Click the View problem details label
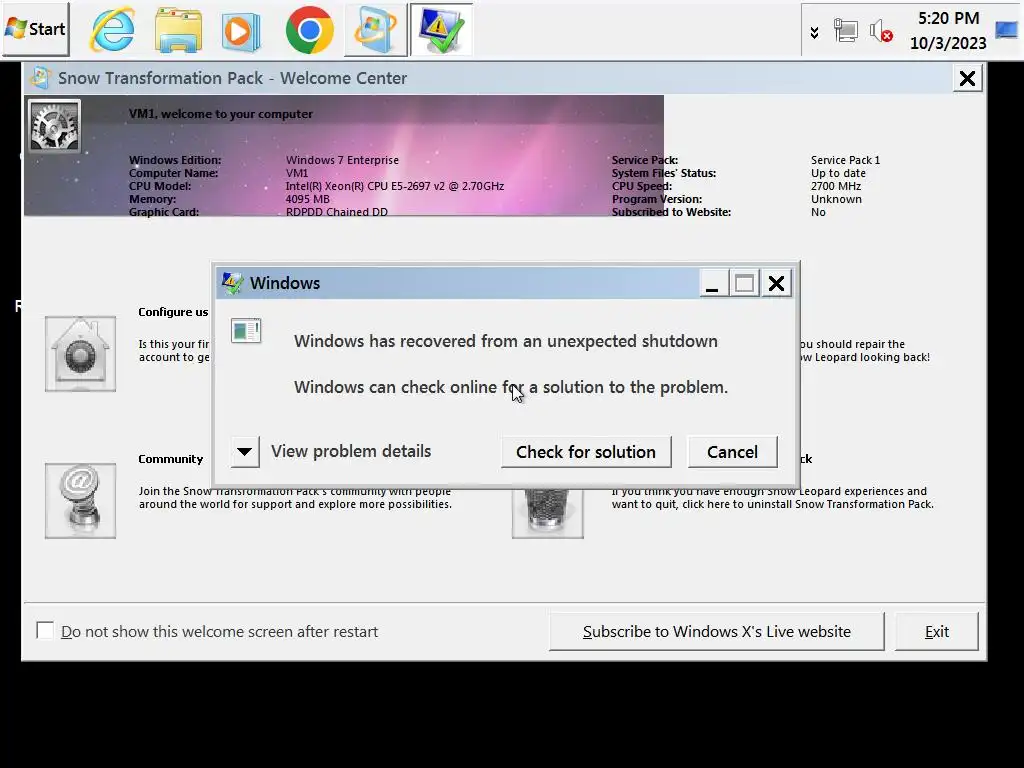The width and height of the screenshot is (1024, 768). tap(351, 451)
